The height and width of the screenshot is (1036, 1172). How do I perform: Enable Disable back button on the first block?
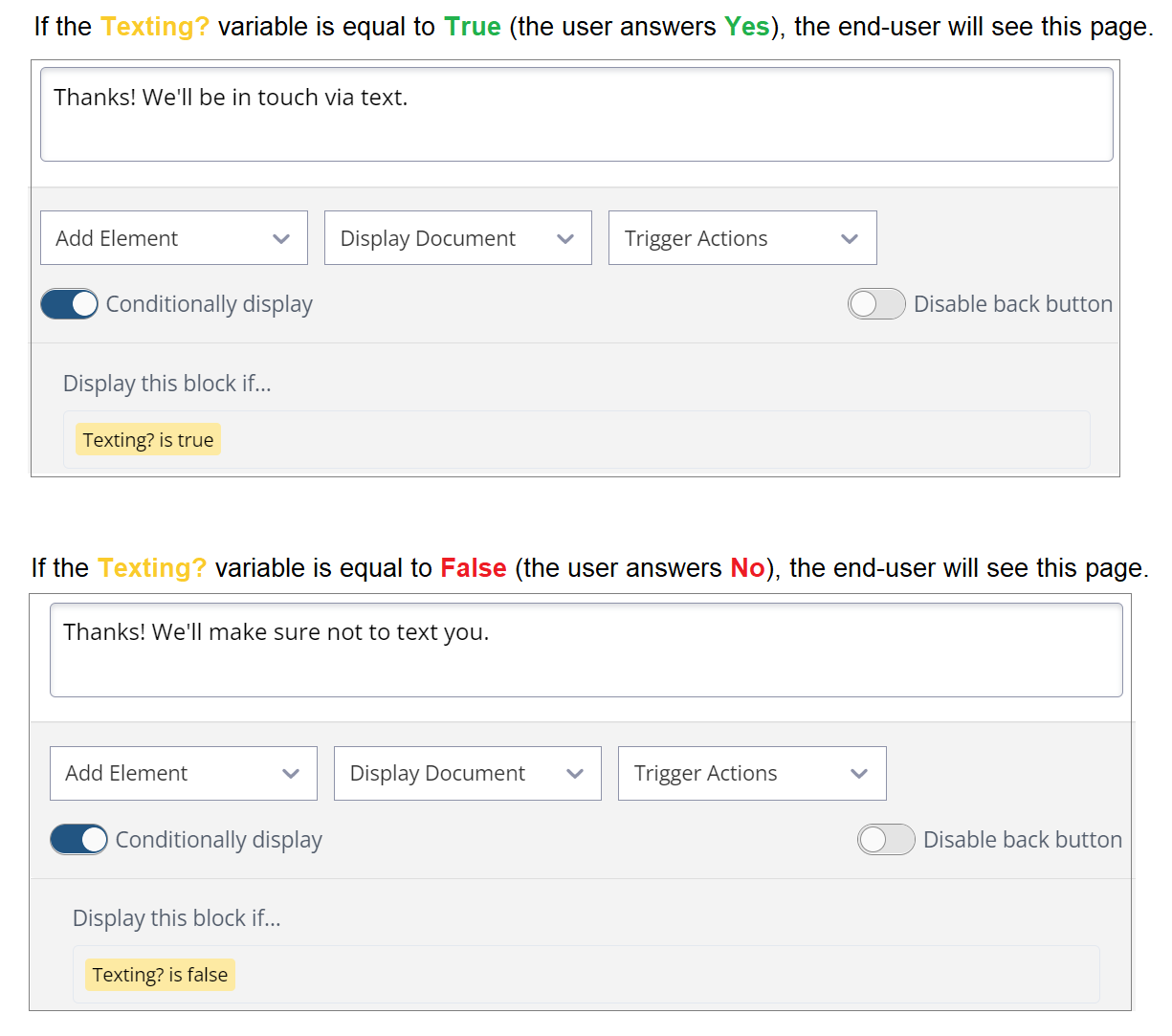click(x=875, y=303)
